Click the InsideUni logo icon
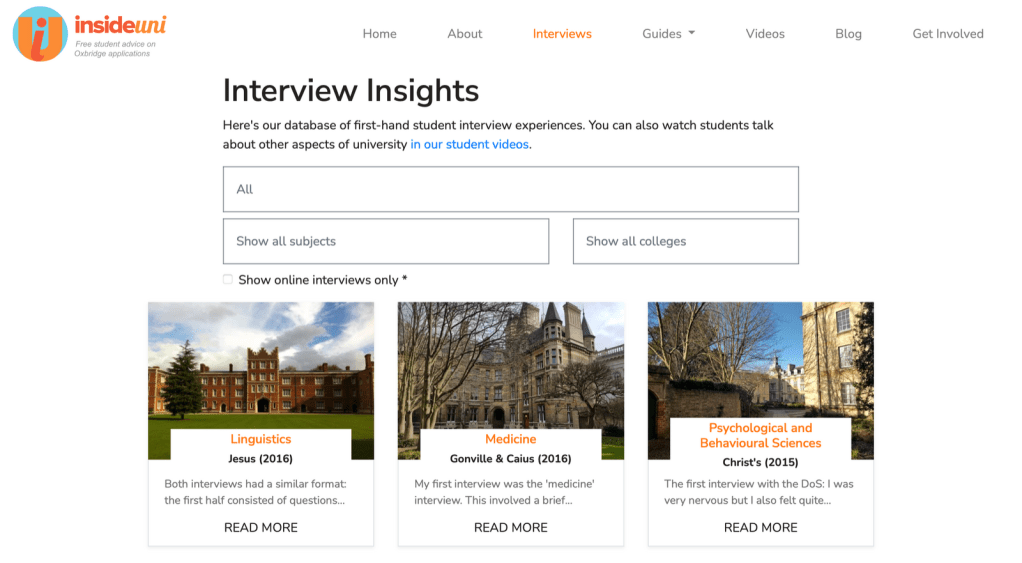Viewport: 1022px width, 563px height. pos(40,34)
